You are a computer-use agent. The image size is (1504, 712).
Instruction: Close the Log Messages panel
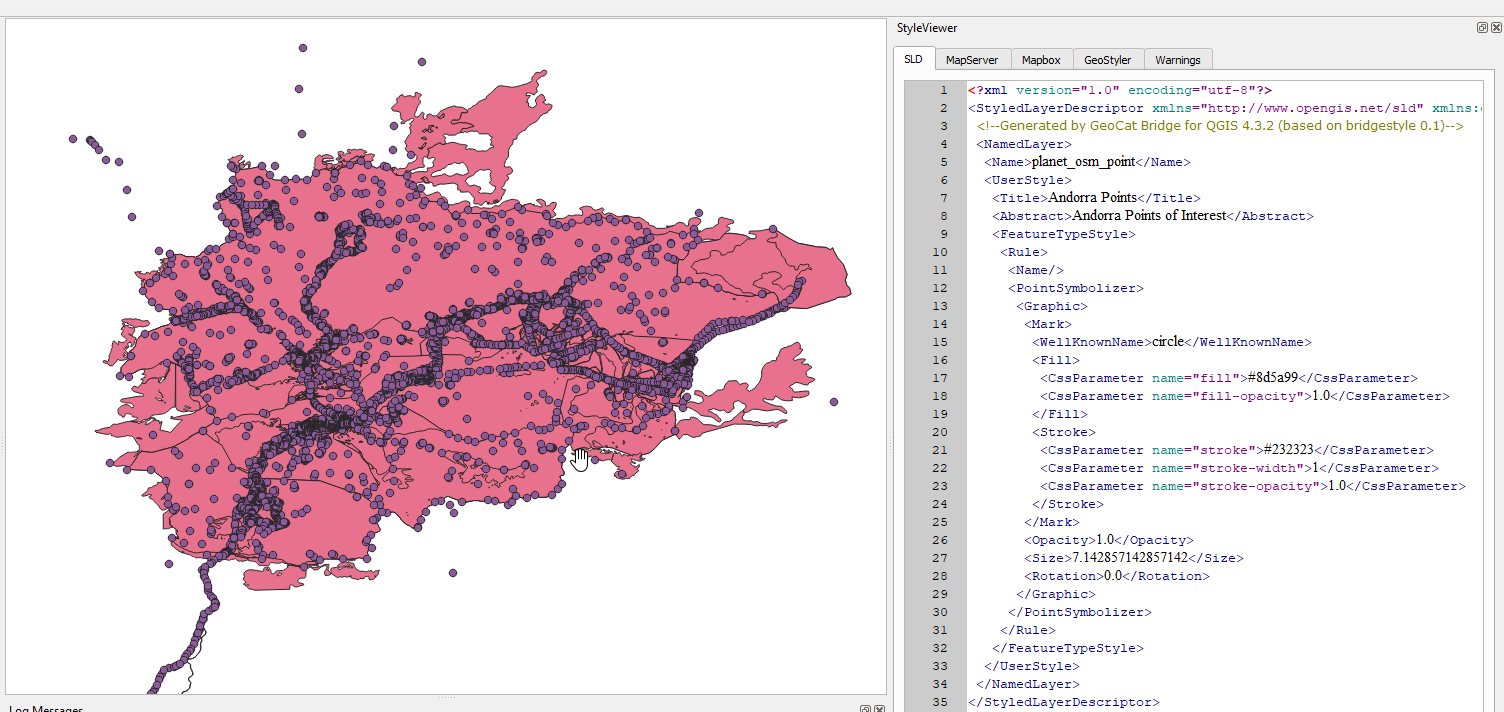[879, 709]
